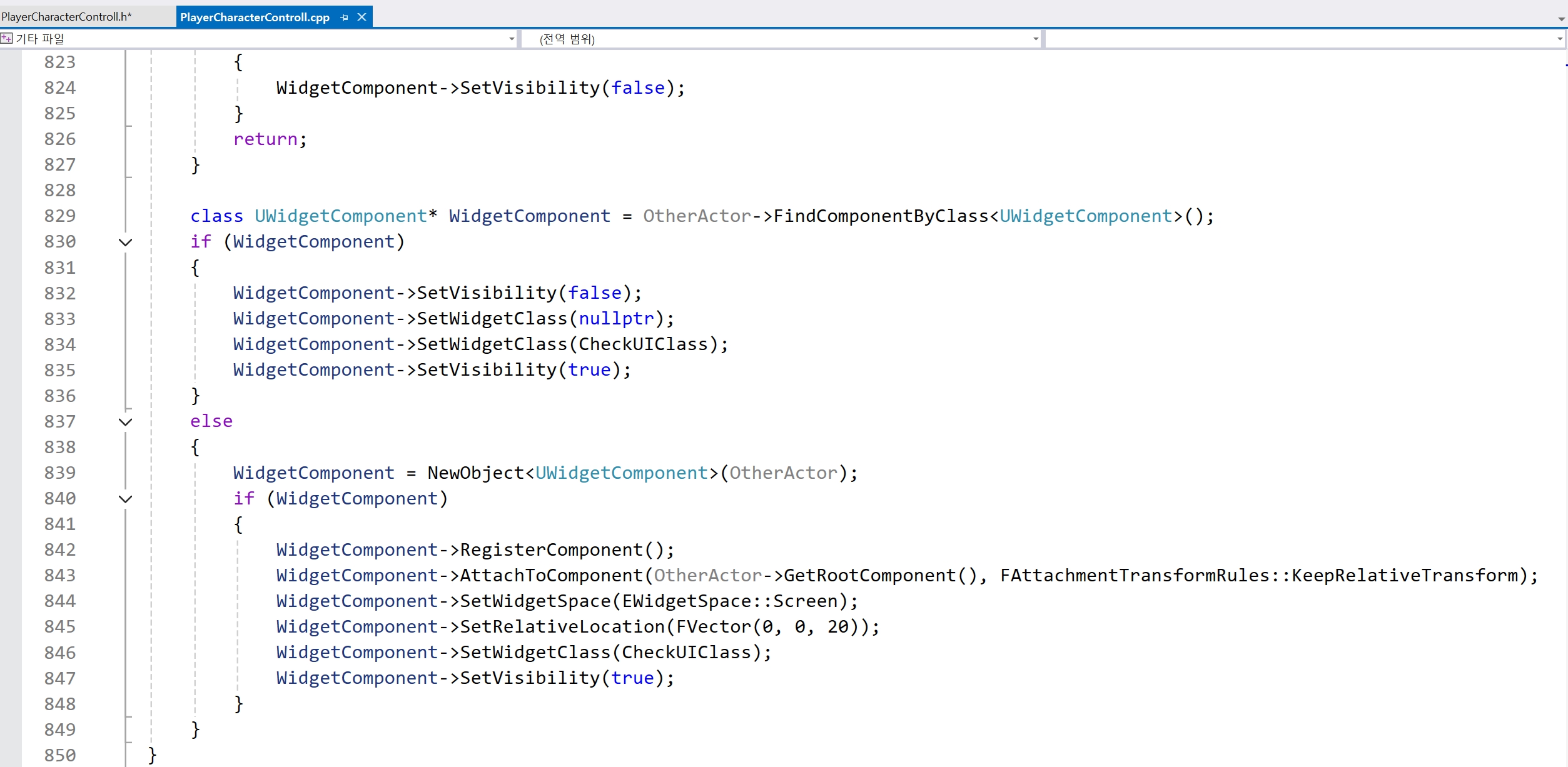Open the document tab overflow arrow

[x=1561, y=19]
